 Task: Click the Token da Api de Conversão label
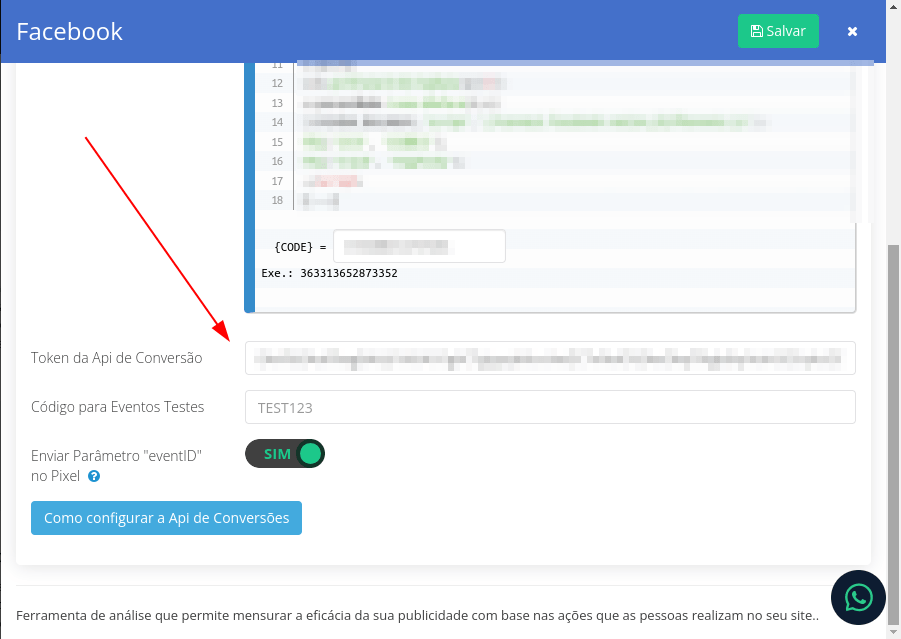pyautogui.click(x=117, y=358)
